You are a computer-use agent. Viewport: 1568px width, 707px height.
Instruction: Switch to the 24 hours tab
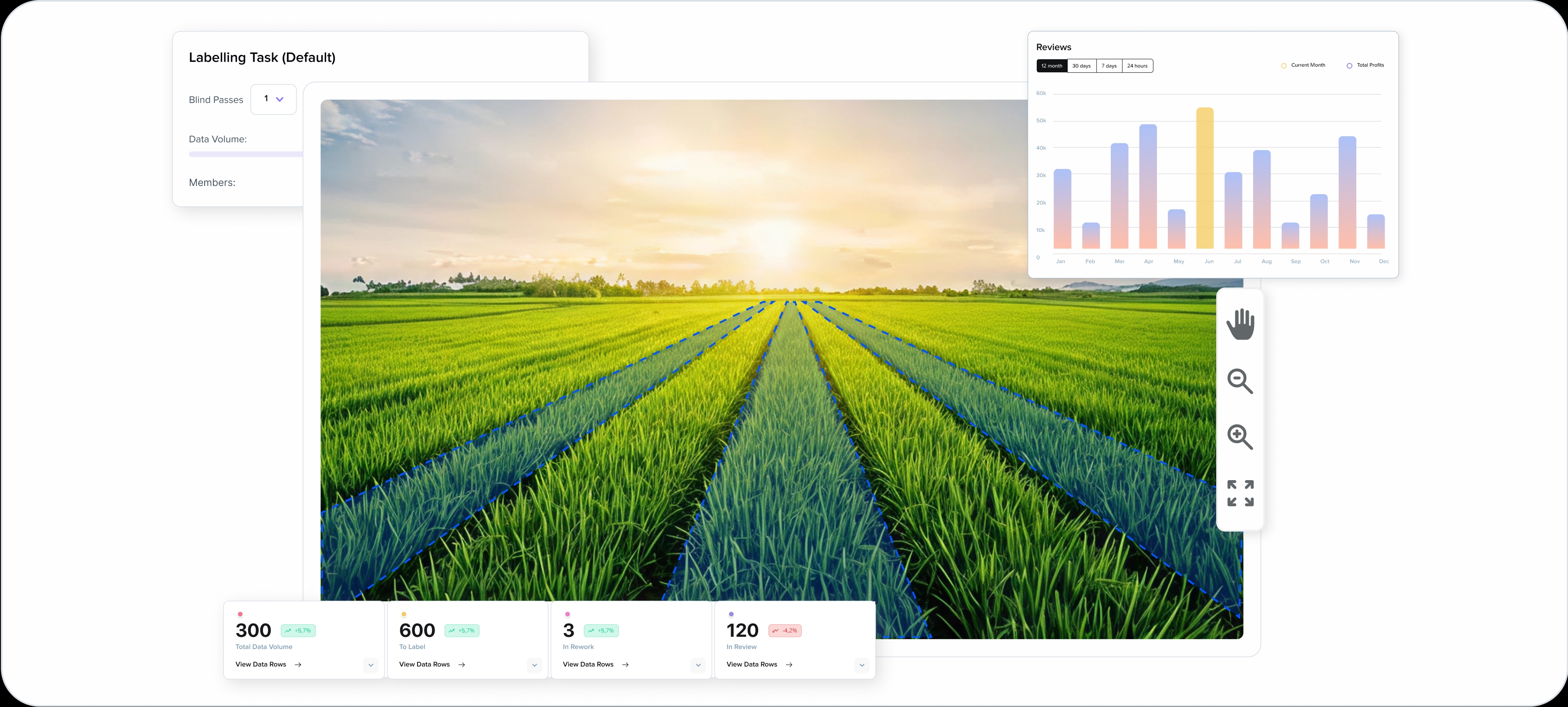(x=1137, y=66)
